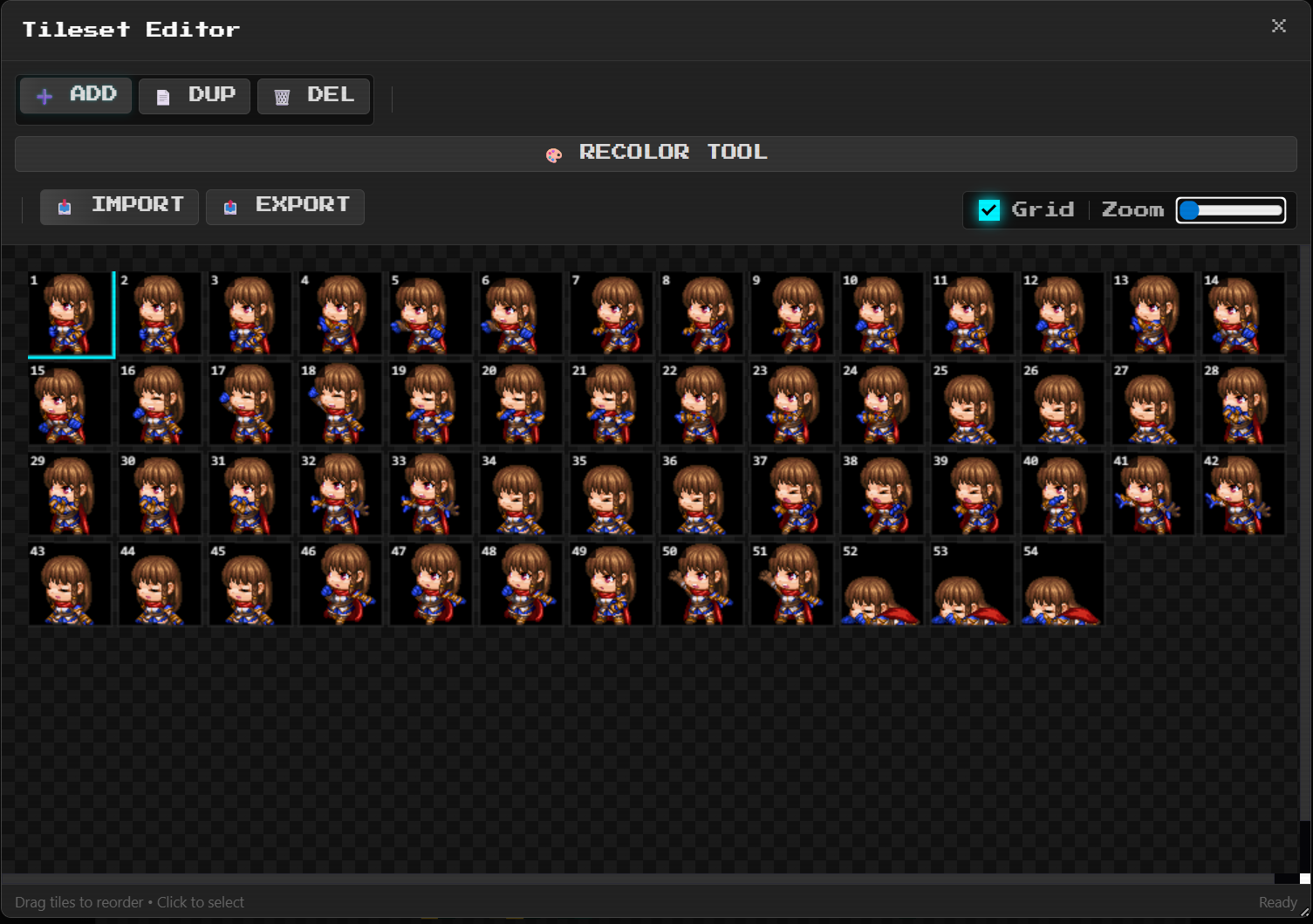Select tile number 14
This screenshot has width=1313, height=924.
(x=1244, y=314)
